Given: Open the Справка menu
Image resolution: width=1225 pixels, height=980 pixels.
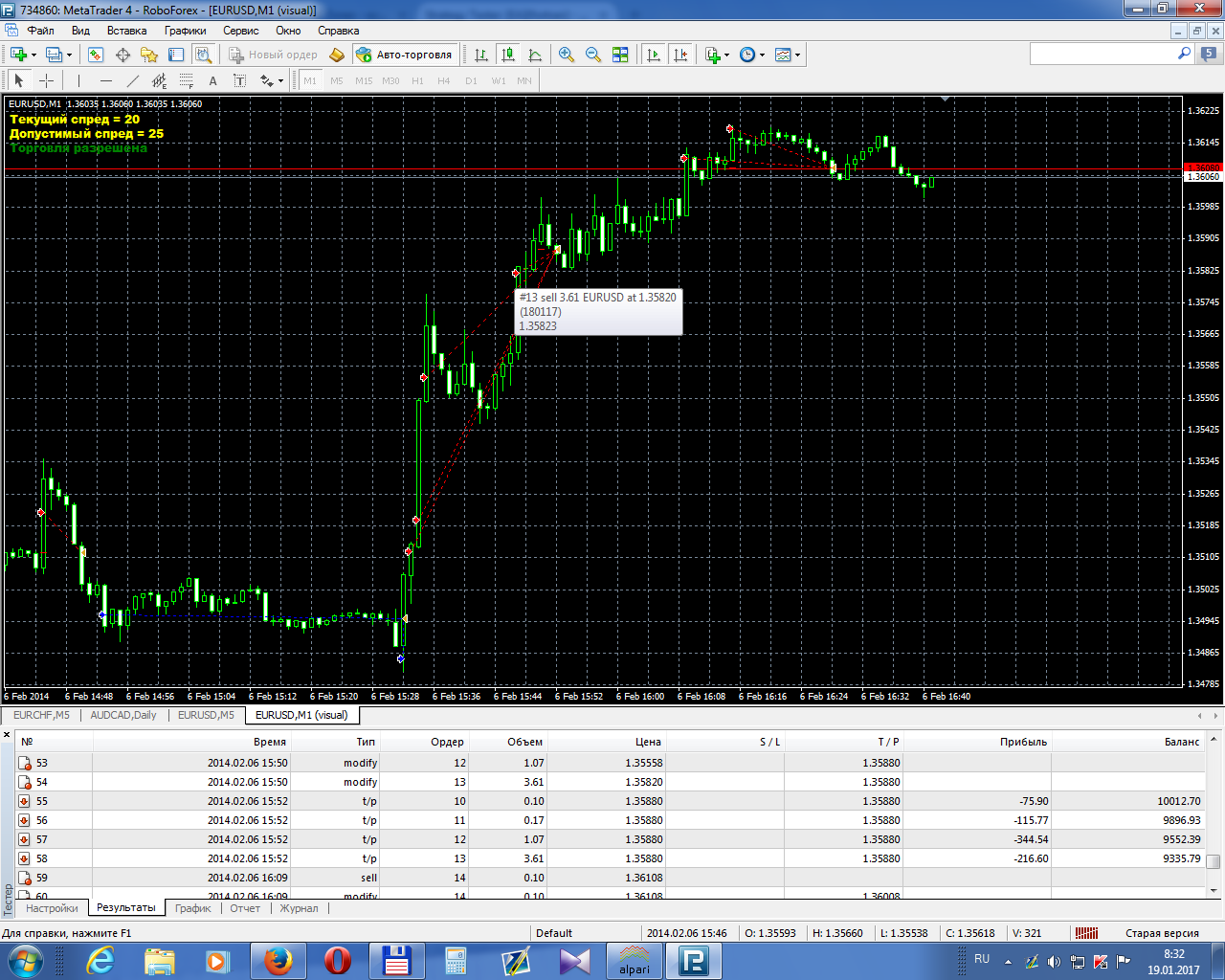Looking at the screenshot, I should pos(338,31).
